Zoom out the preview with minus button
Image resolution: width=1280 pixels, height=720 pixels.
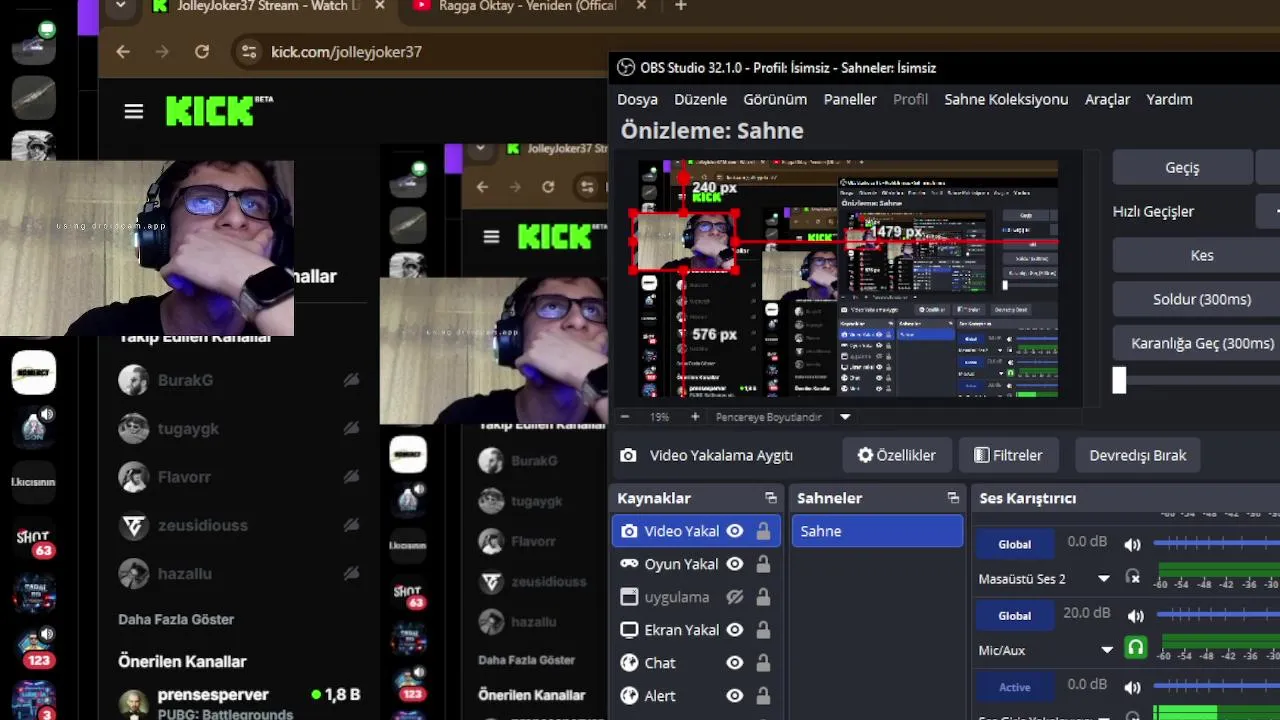click(x=625, y=417)
